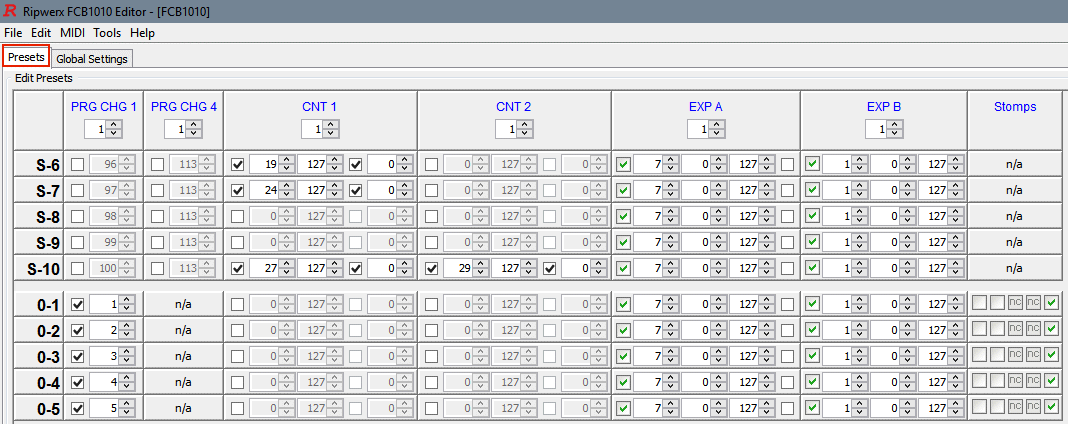1068x424 pixels.
Task: Click the Stomps n/a cell in row S-7
Action: point(1014,191)
